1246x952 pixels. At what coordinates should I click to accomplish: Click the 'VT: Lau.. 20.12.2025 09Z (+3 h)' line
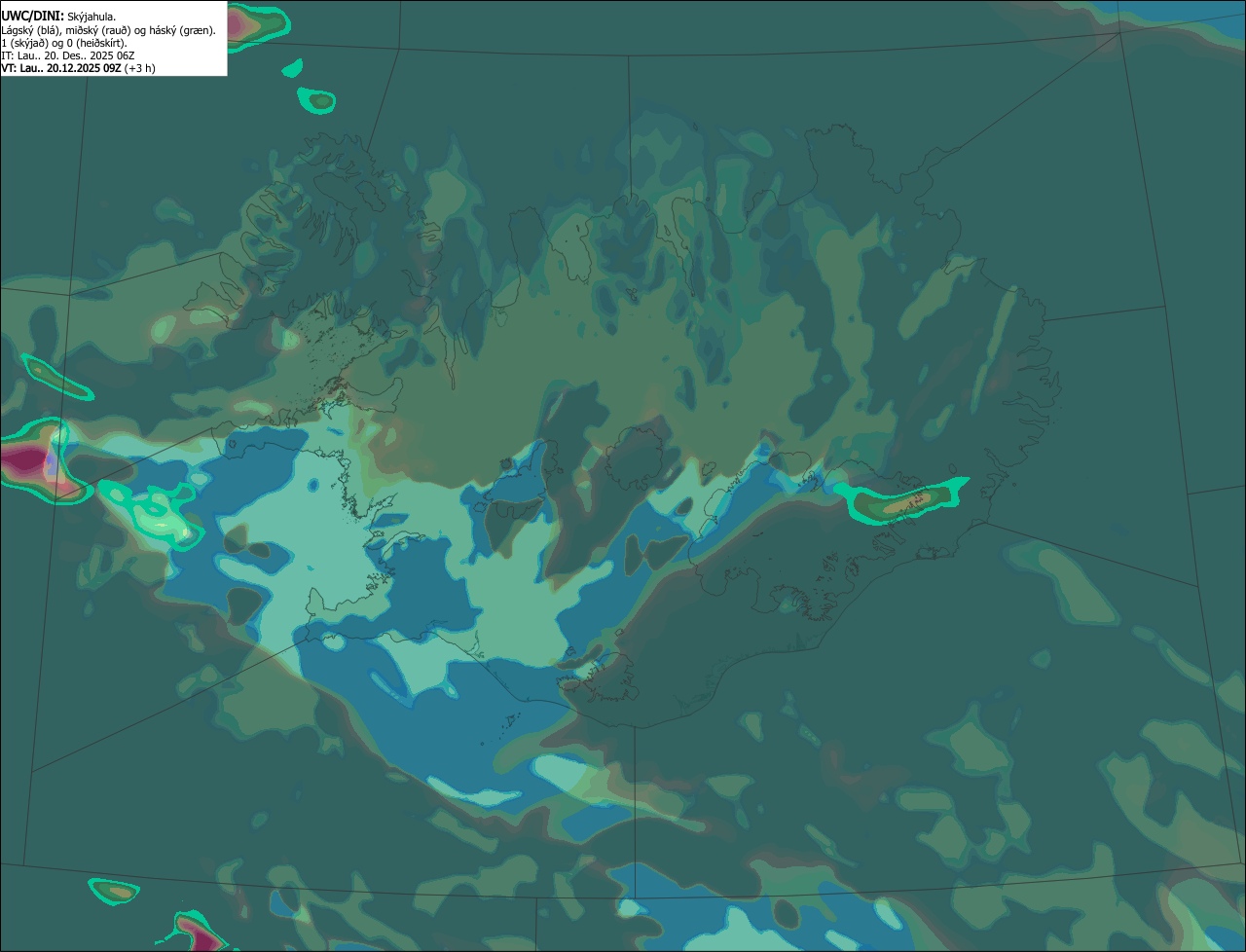click(78, 68)
